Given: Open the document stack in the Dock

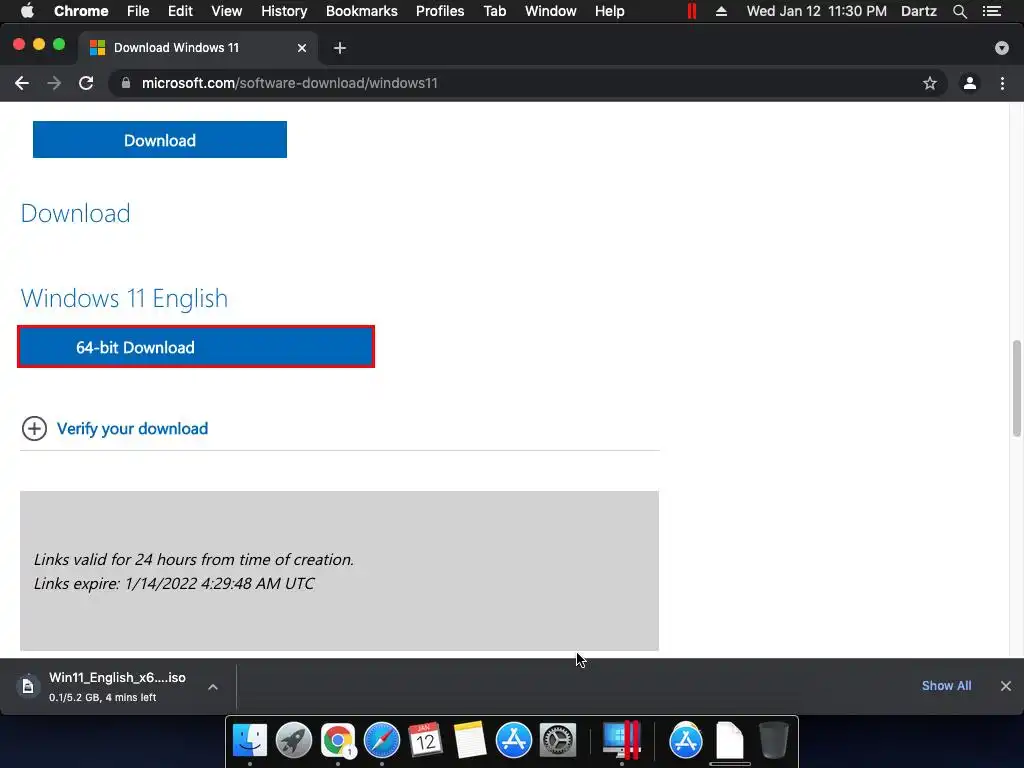Looking at the screenshot, I should (x=729, y=740).
